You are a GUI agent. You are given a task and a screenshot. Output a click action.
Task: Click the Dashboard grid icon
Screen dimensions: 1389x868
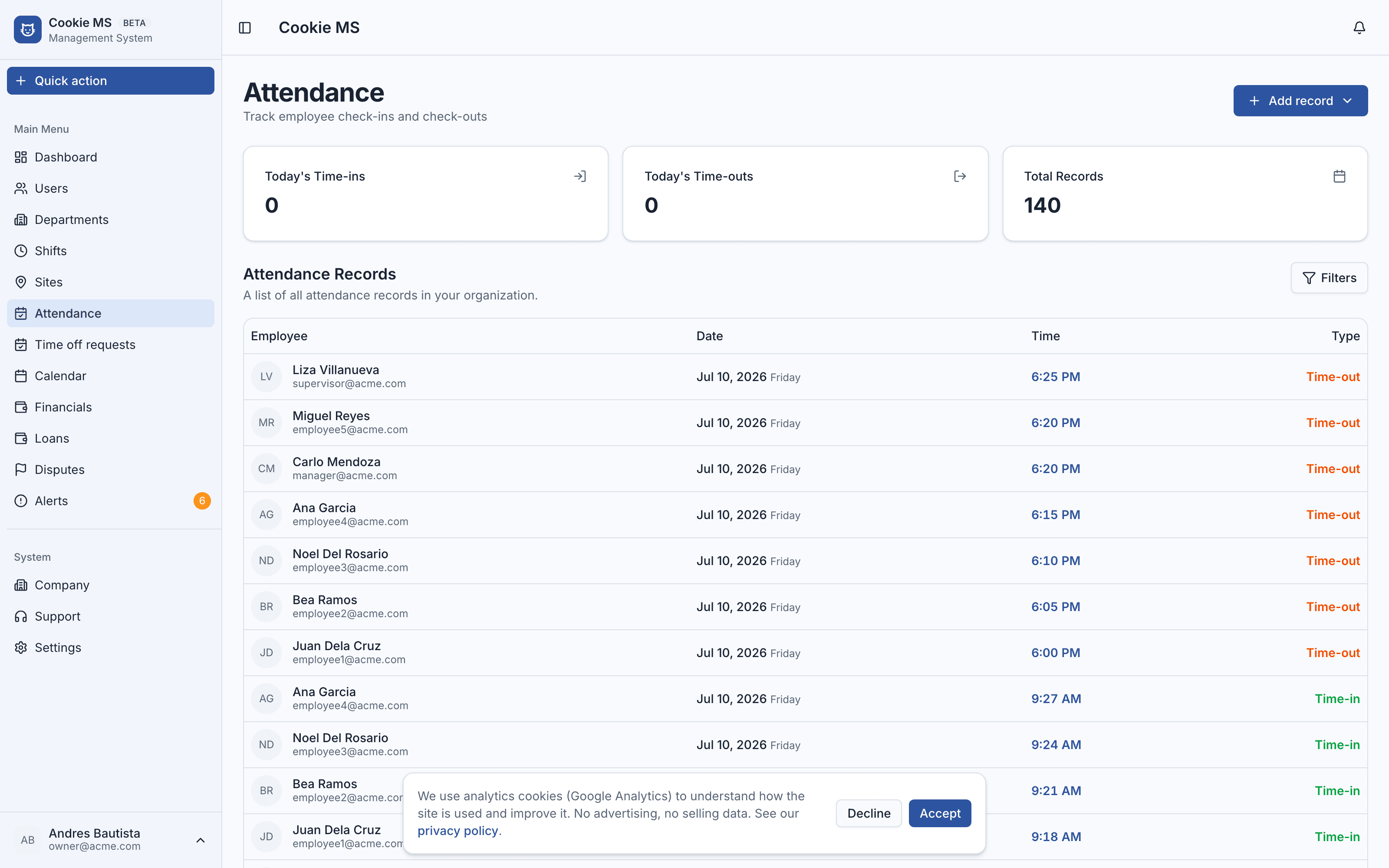point(21,157)
